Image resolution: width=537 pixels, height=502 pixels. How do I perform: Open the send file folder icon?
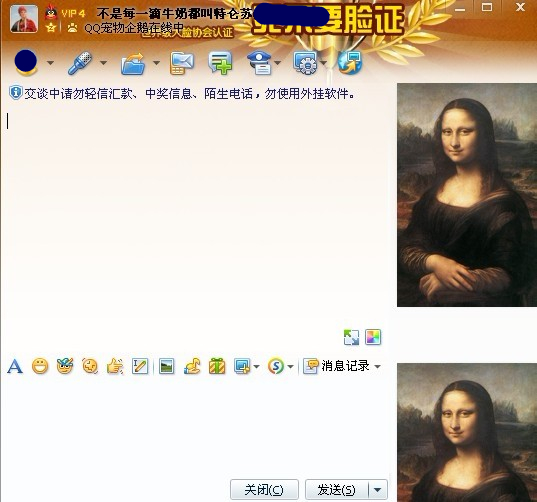click(133, 63)
